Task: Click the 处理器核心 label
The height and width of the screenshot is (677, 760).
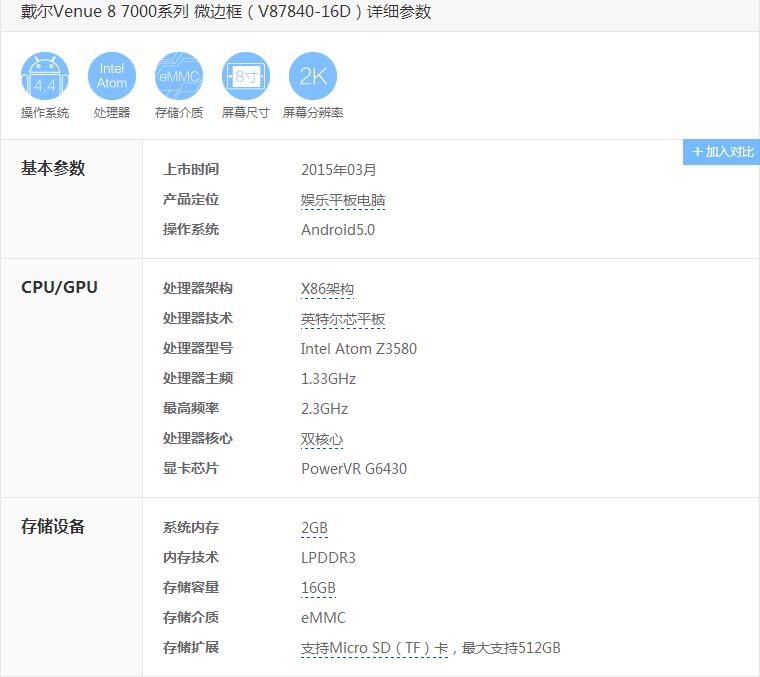Action: click(198, 439)
